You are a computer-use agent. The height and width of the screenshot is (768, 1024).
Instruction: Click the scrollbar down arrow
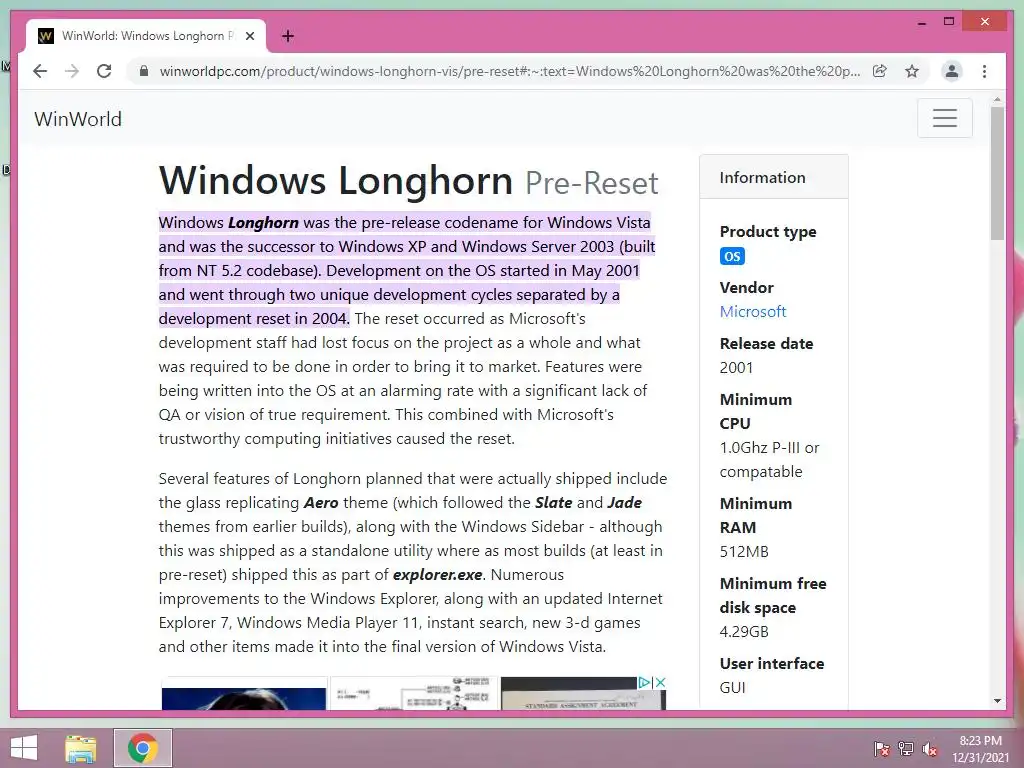[997, 701]
